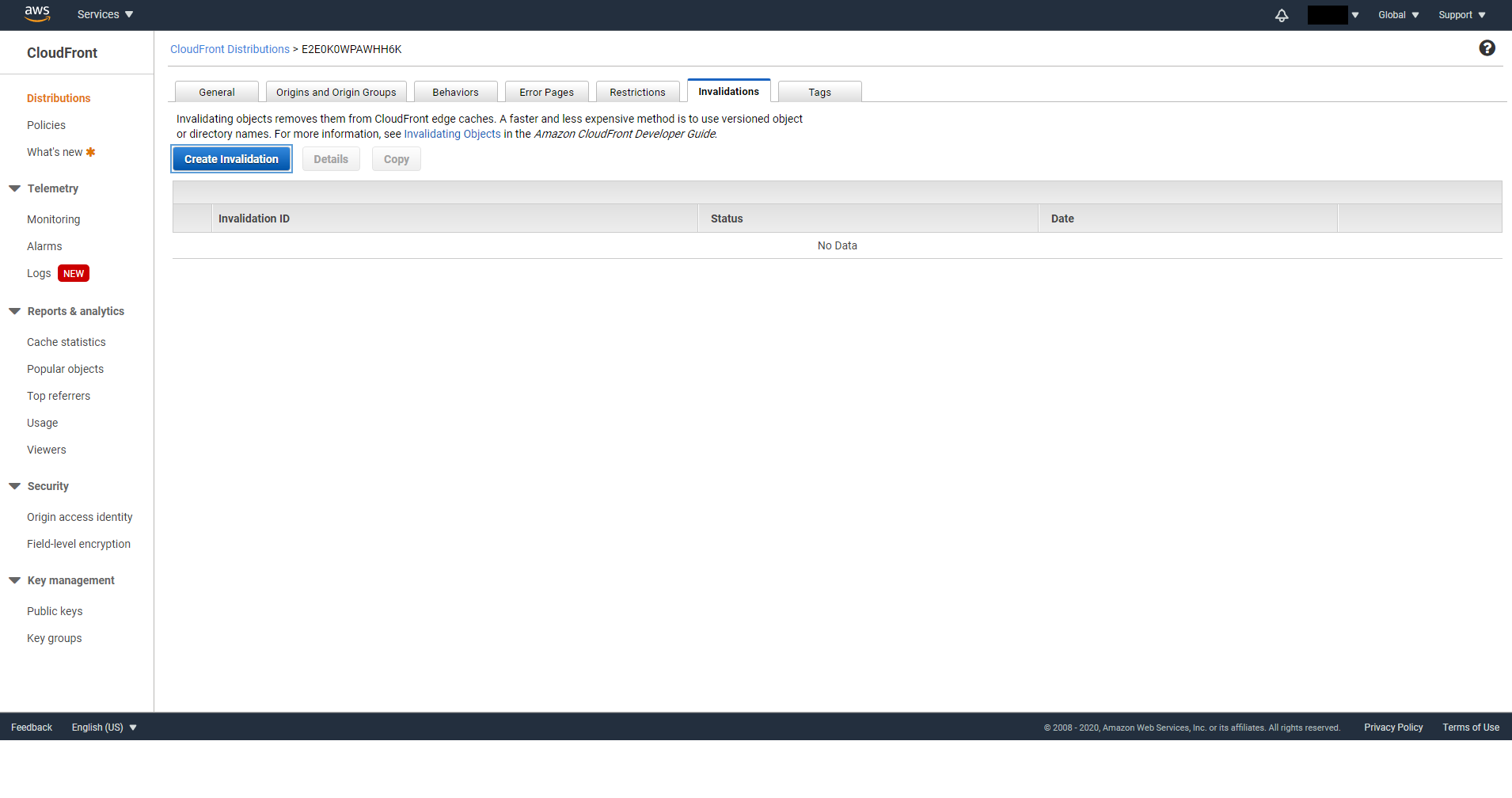The image size is (1512, 798).
Task: Open Cache statistics report
Action: point(66,342)
